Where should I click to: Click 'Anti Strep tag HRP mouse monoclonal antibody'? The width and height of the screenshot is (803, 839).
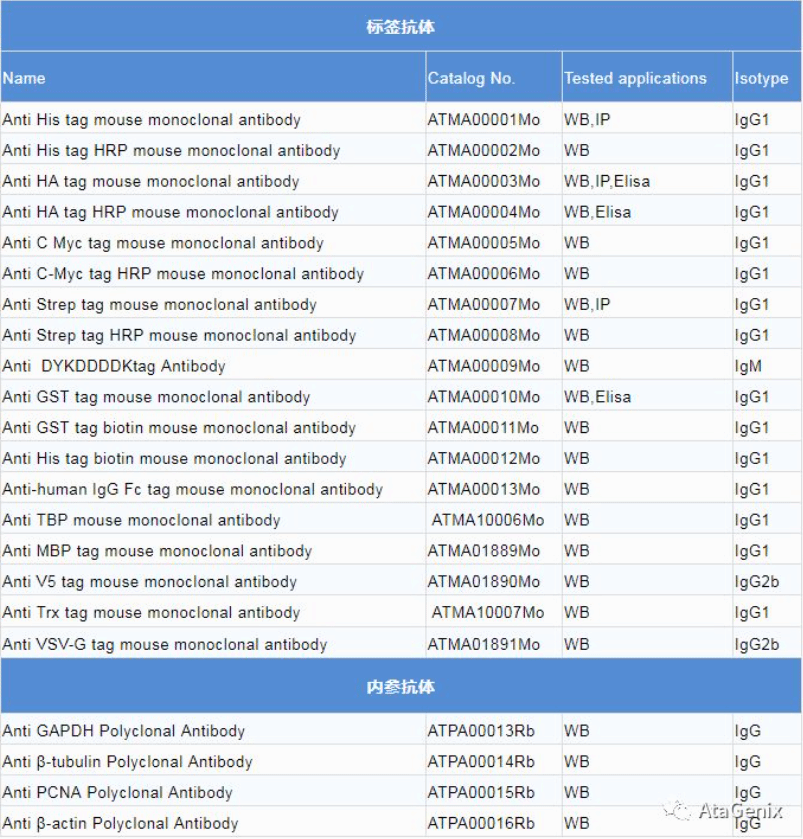pos(179,335)
